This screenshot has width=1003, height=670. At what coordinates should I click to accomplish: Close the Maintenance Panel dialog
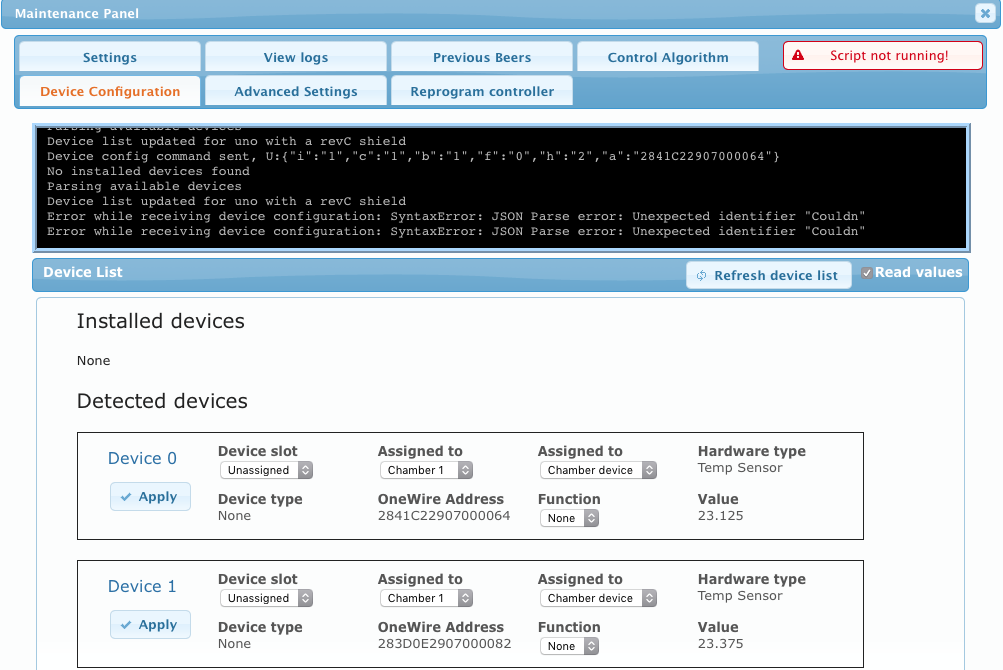pyautogui.click(x=984, y=13)
